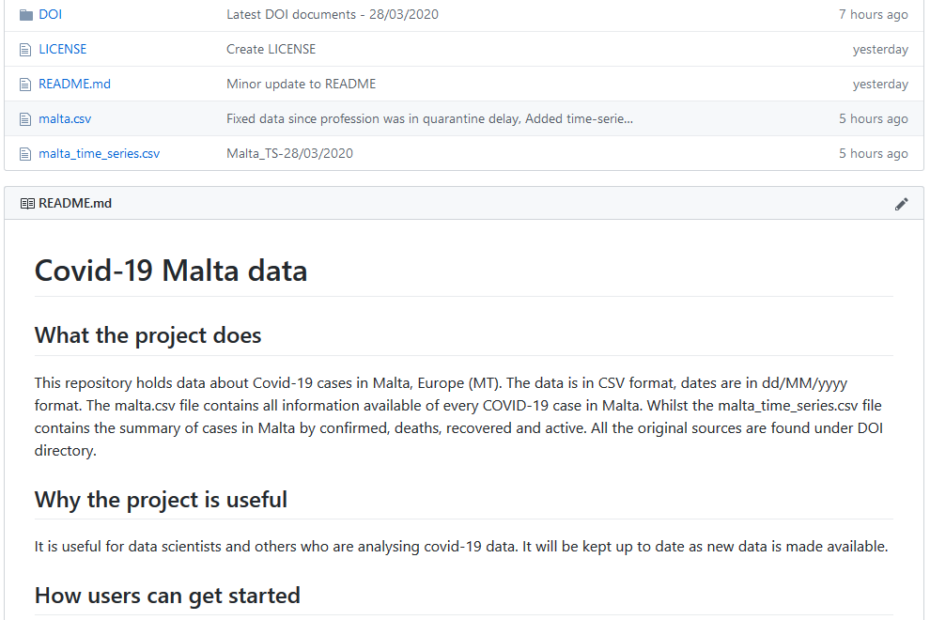The width and height of the screenshot is (930, 620).
Task: Click the README.md file icon in list
Action: point(26,84)
